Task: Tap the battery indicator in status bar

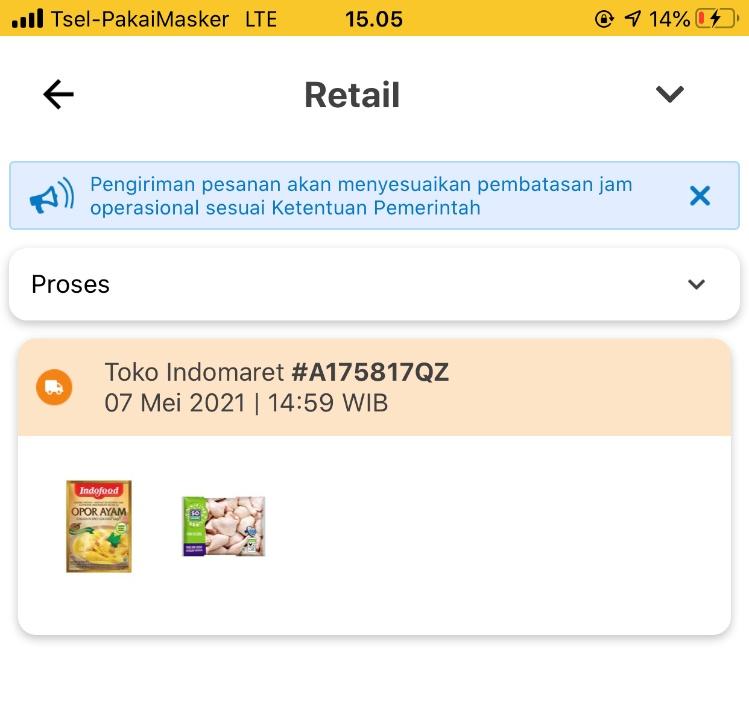Action: (x=717, y=19)
